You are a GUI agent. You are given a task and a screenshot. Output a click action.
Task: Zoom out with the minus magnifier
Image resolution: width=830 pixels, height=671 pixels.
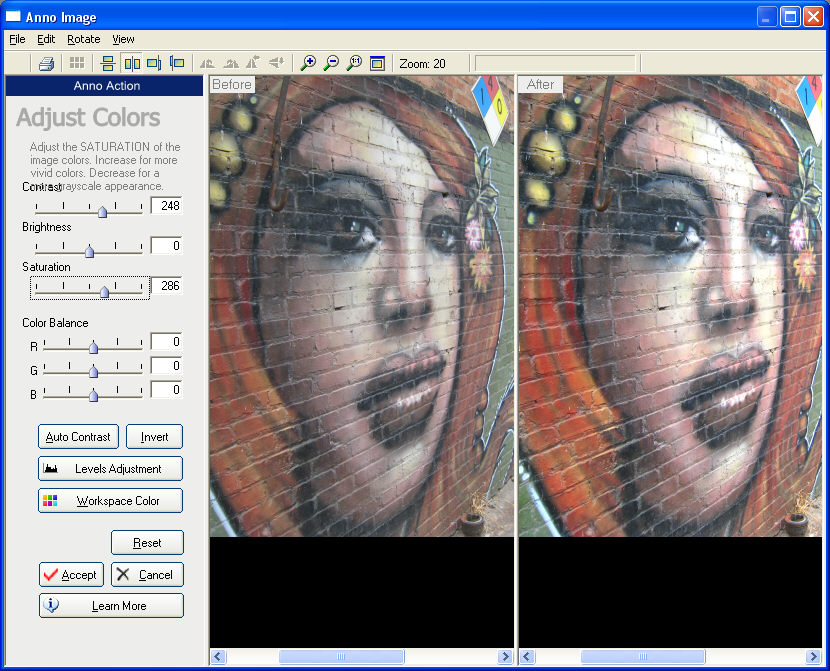(x=331, y=64)
